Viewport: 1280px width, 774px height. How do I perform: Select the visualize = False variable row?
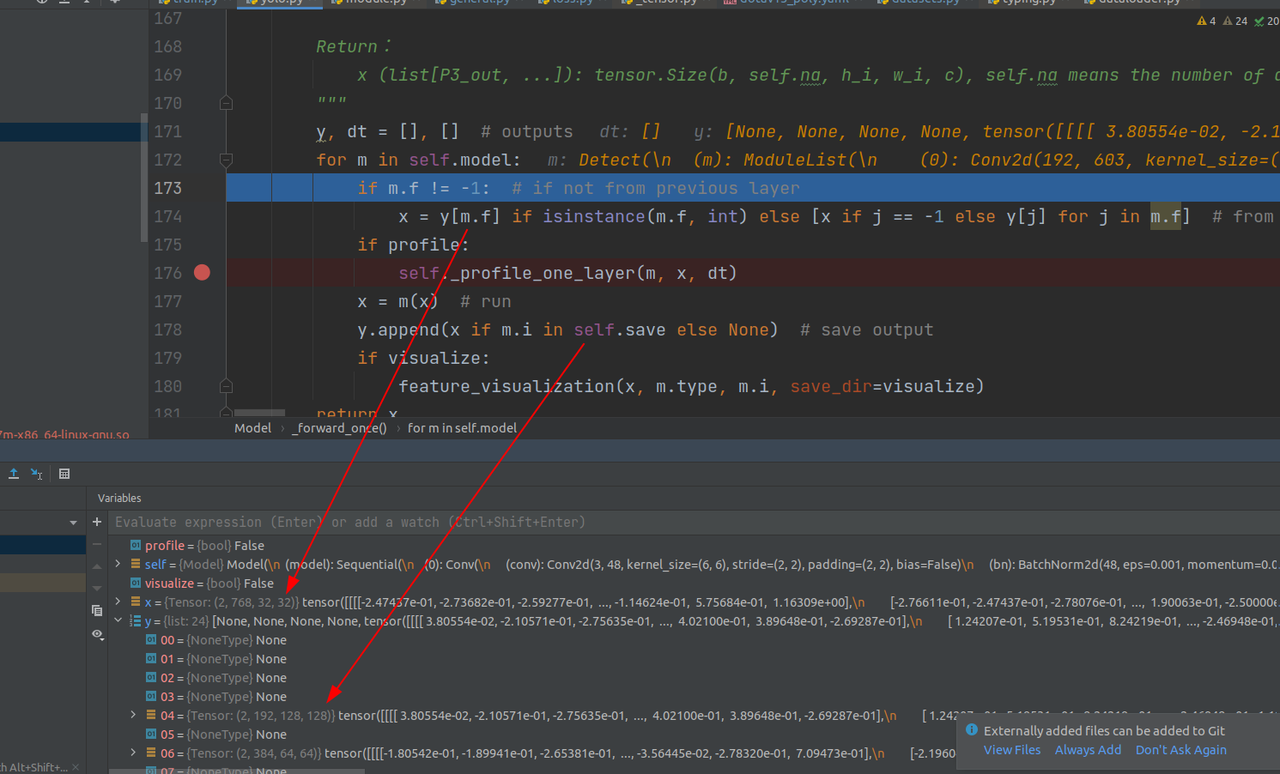coord(695,583)
